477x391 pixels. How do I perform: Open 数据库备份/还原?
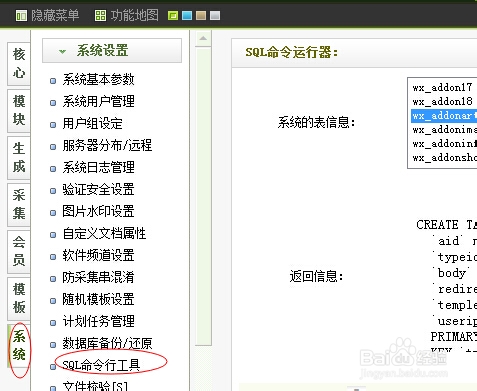[107, 344]
